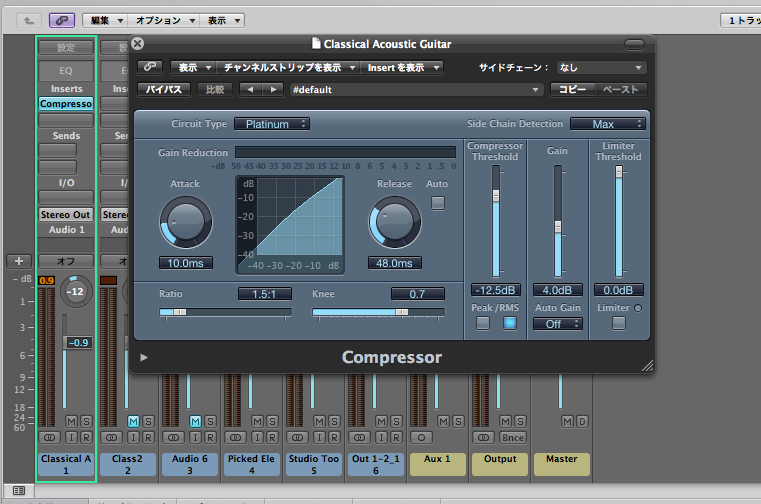Toggle stereo format icon on Studio Too channel

point(298,437)
